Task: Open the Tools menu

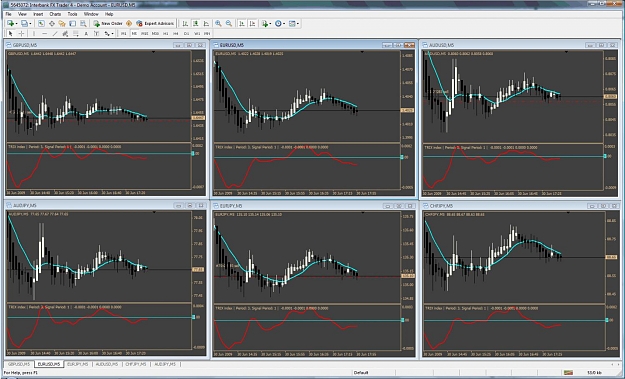Action: 72,14
